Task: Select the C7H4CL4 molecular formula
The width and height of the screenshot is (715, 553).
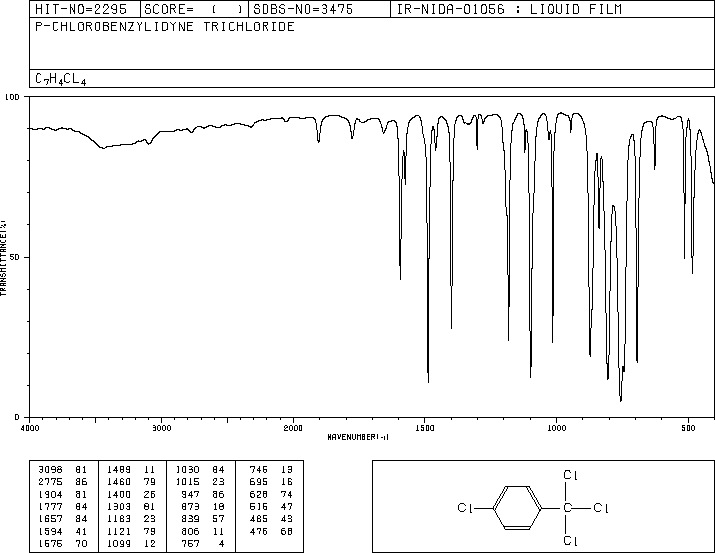Action: coord(60,79)
